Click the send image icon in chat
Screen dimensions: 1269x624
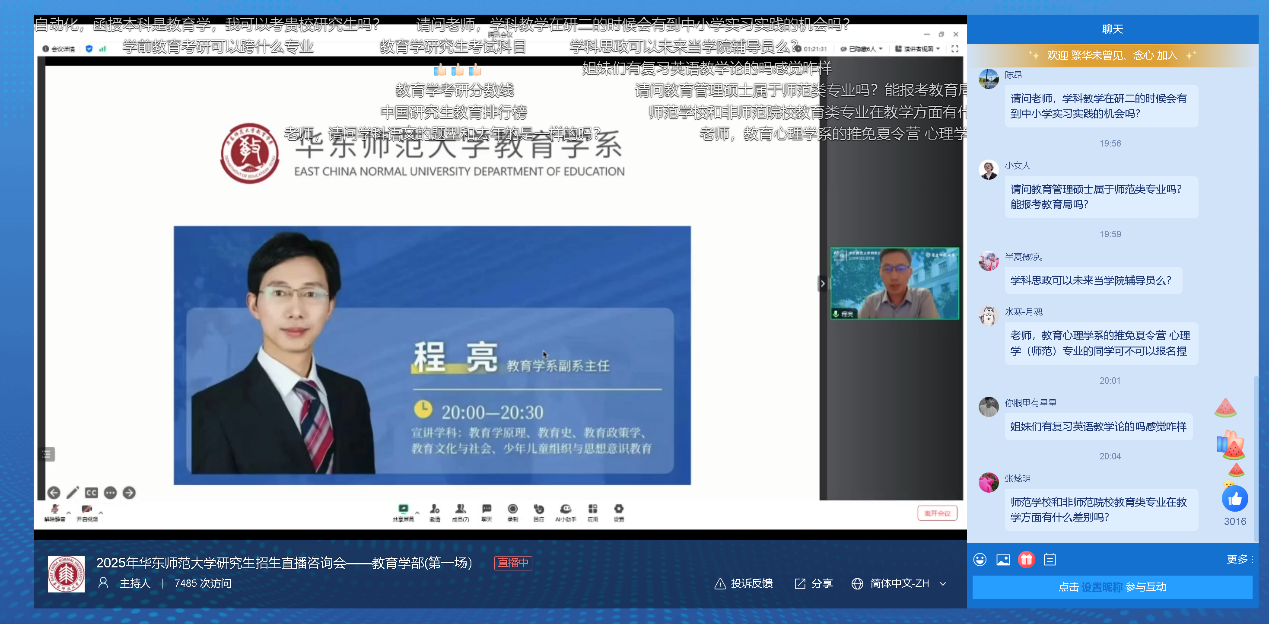pyautogui.click(x=1003, y=560)
